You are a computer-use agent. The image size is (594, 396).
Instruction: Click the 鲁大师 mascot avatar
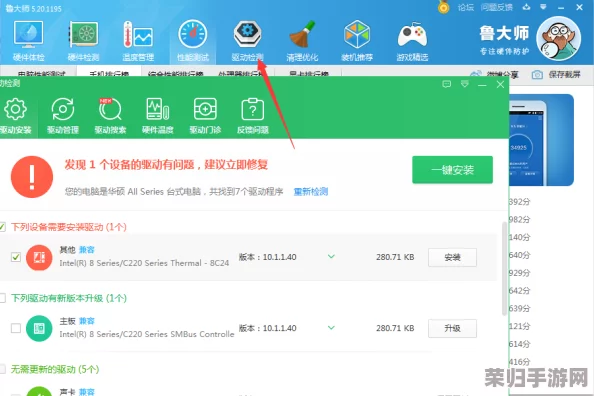click(x=559, y=38)
